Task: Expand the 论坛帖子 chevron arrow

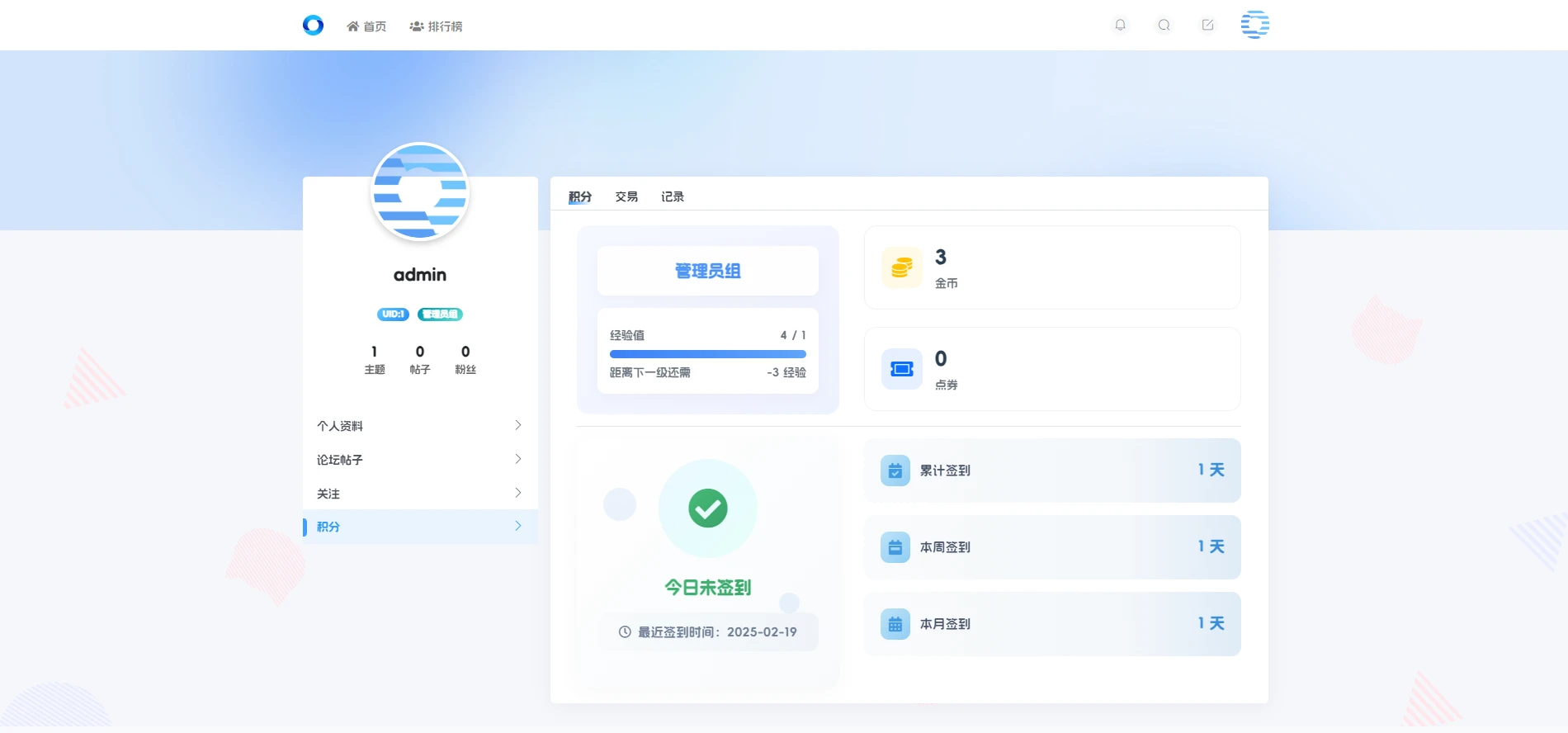Action: pyautogui.click(x=517, y=459)
